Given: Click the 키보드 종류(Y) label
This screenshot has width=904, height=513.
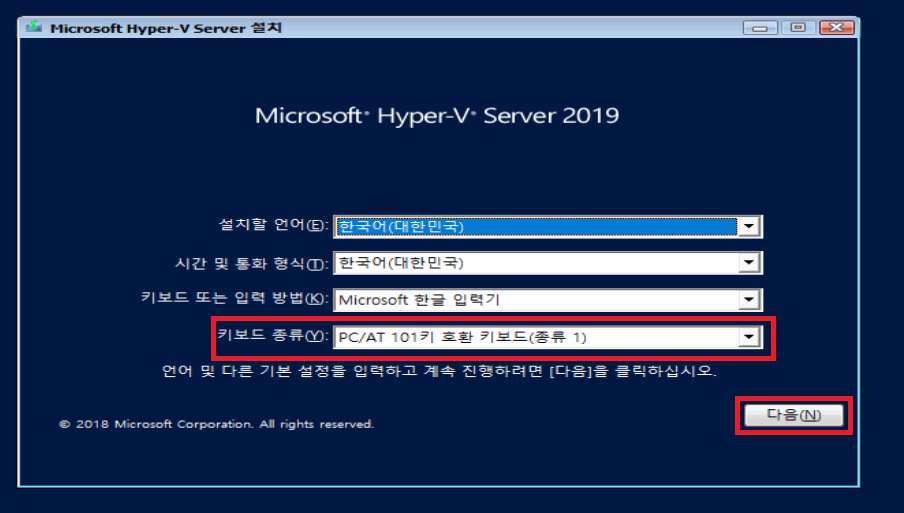Looking at the screenshot, I should click(x=273, y=335).
